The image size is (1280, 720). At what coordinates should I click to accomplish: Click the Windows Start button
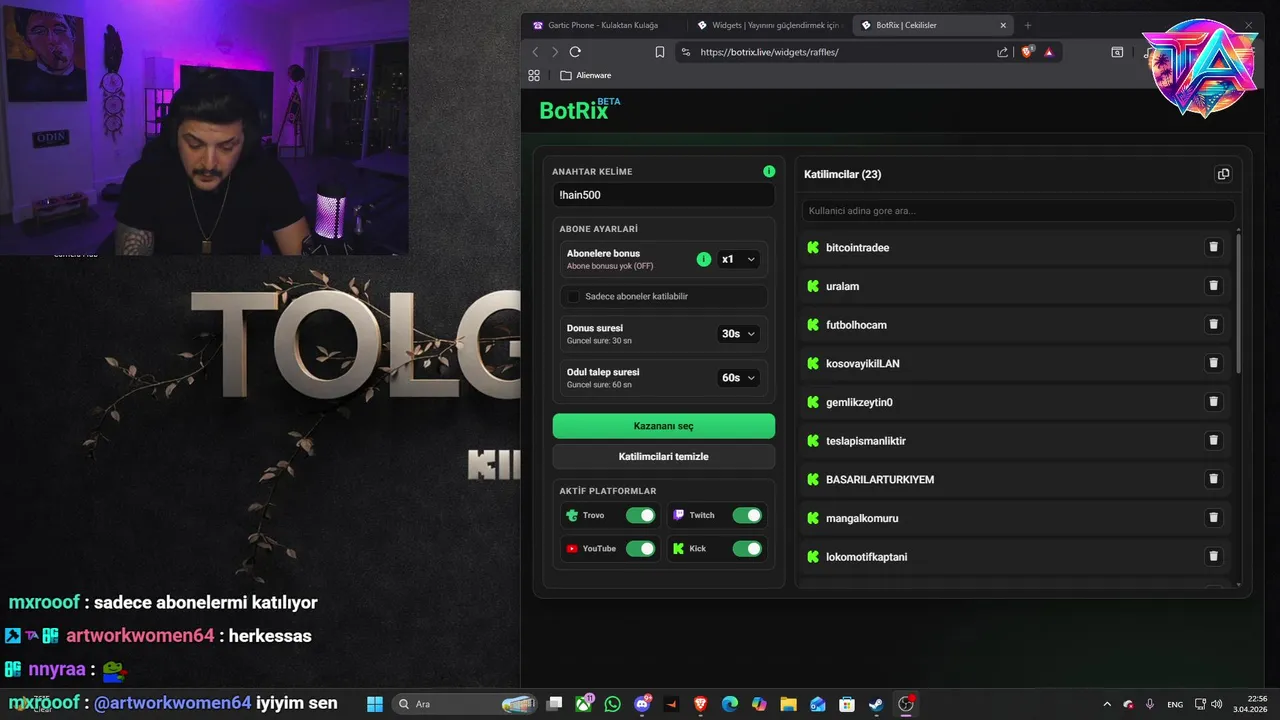[x=375, y=704]
